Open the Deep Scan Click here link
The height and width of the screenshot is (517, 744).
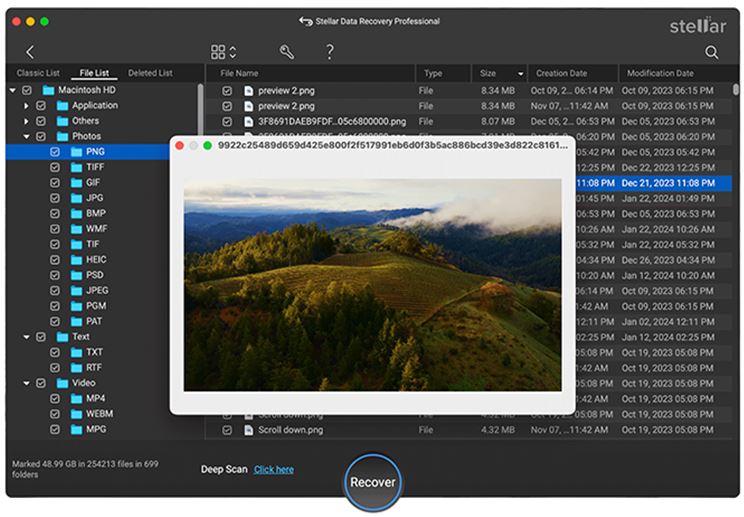coord(273,469)
